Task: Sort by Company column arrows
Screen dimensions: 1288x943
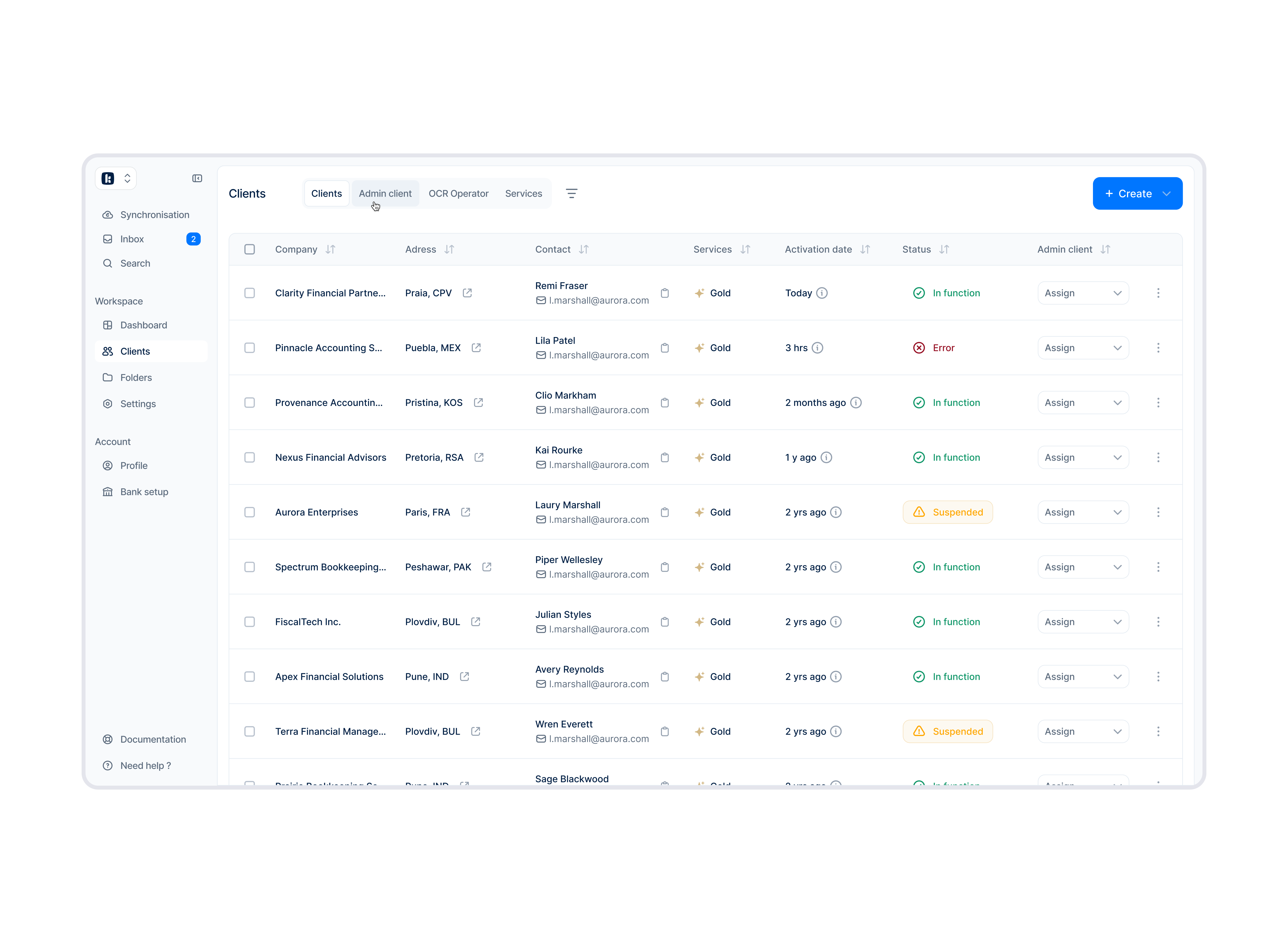Action: [x=331, y=249]
